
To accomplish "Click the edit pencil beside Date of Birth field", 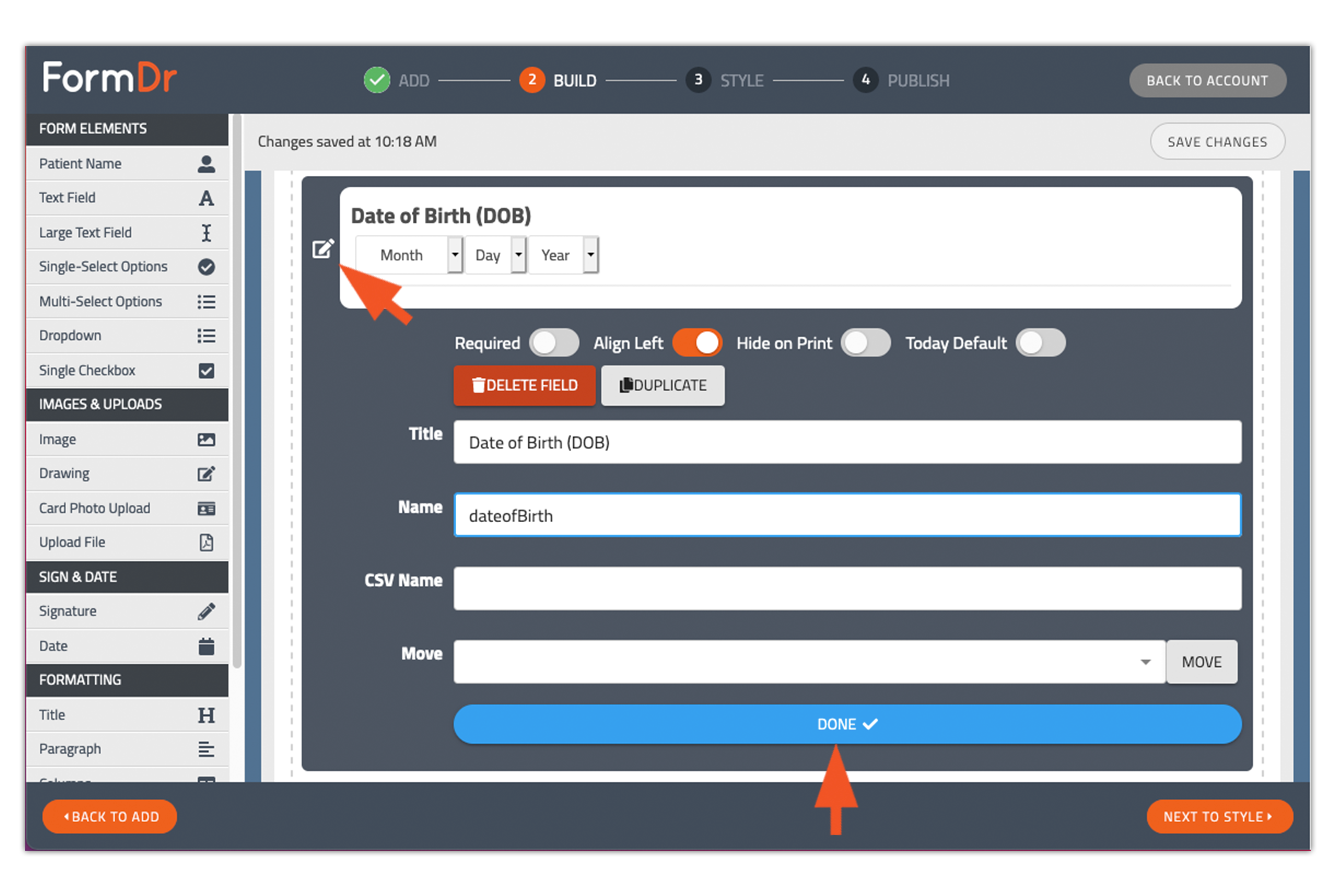I will (322, 247).
